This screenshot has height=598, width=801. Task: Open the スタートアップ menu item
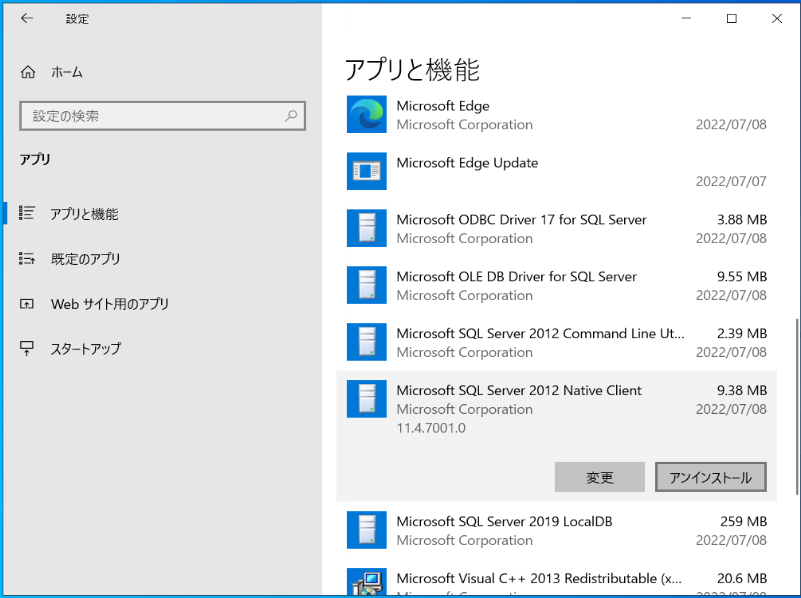click(x=162, y=349)
